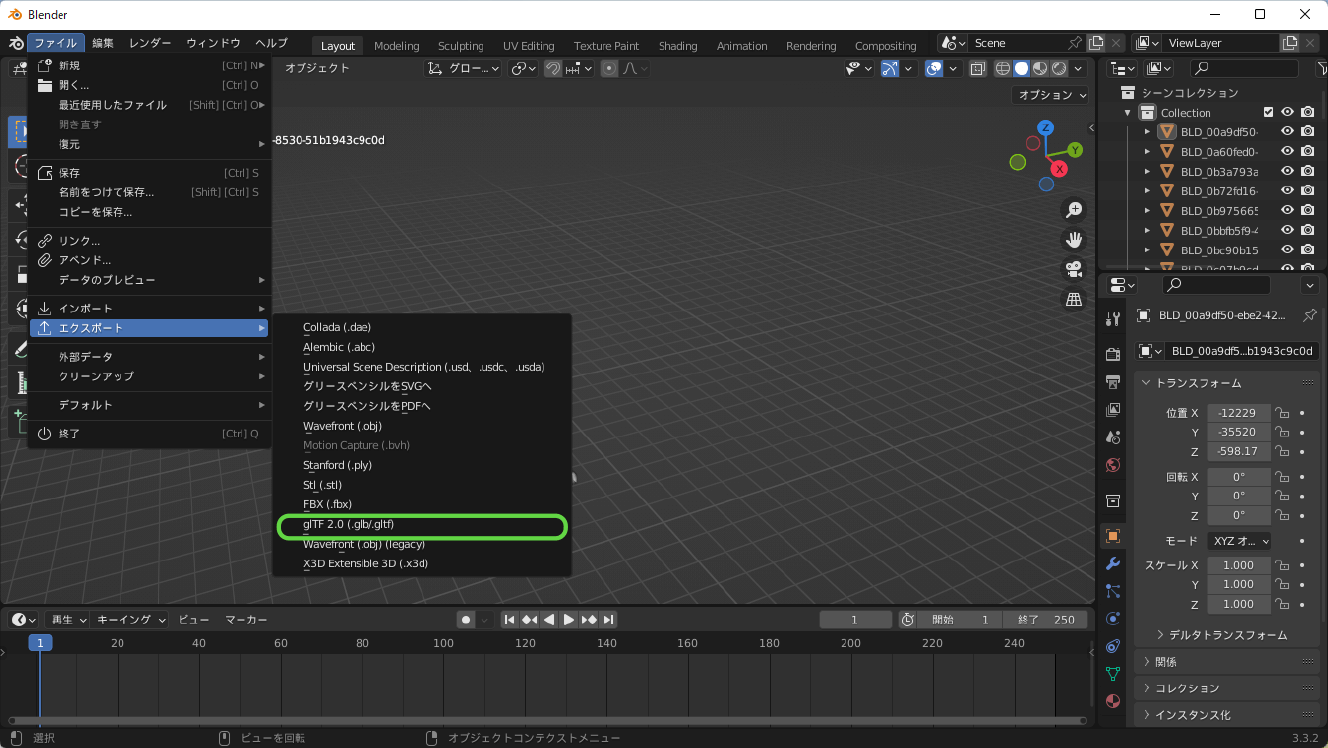
Task: Click the スケール X value slider
Action: 1239,565
